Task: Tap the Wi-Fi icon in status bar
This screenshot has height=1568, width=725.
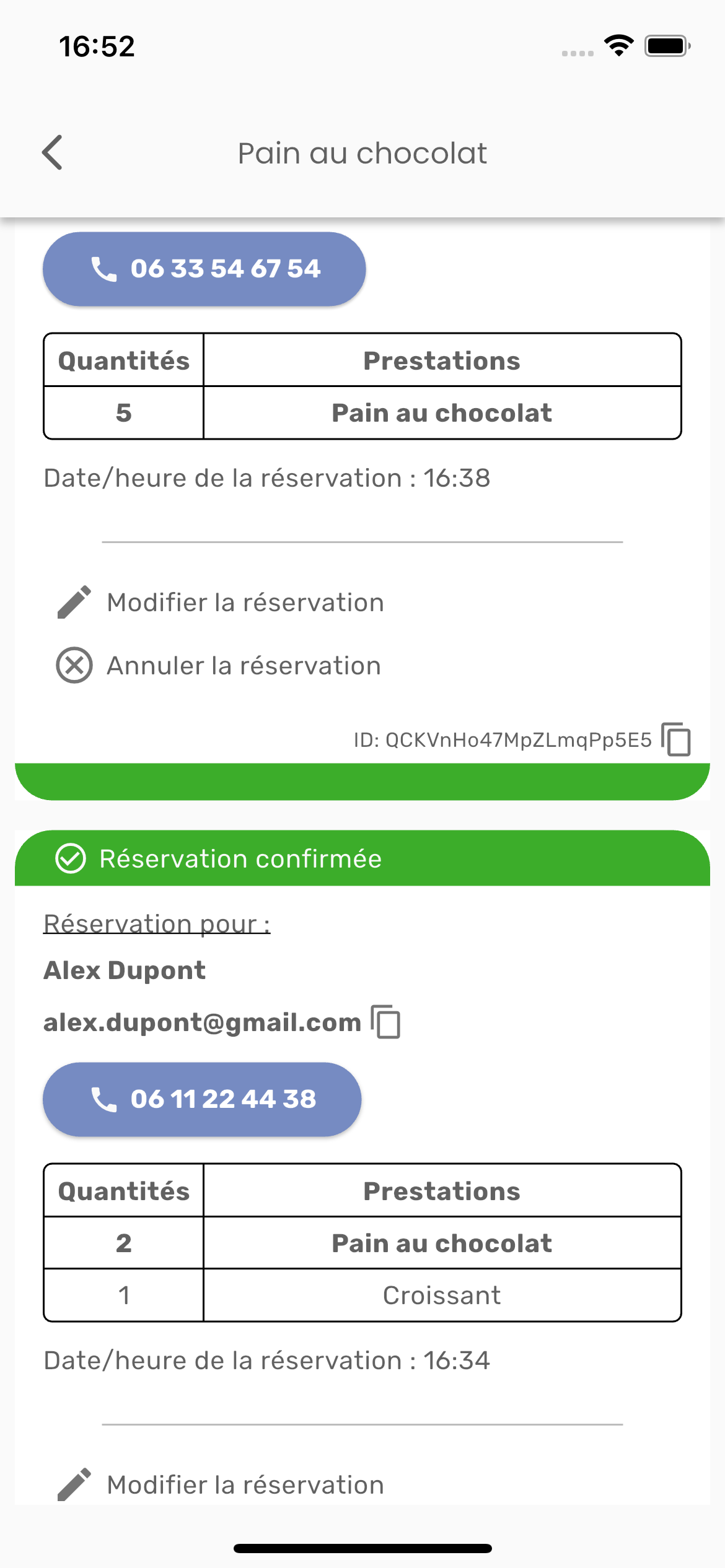Action: [618, 46]
